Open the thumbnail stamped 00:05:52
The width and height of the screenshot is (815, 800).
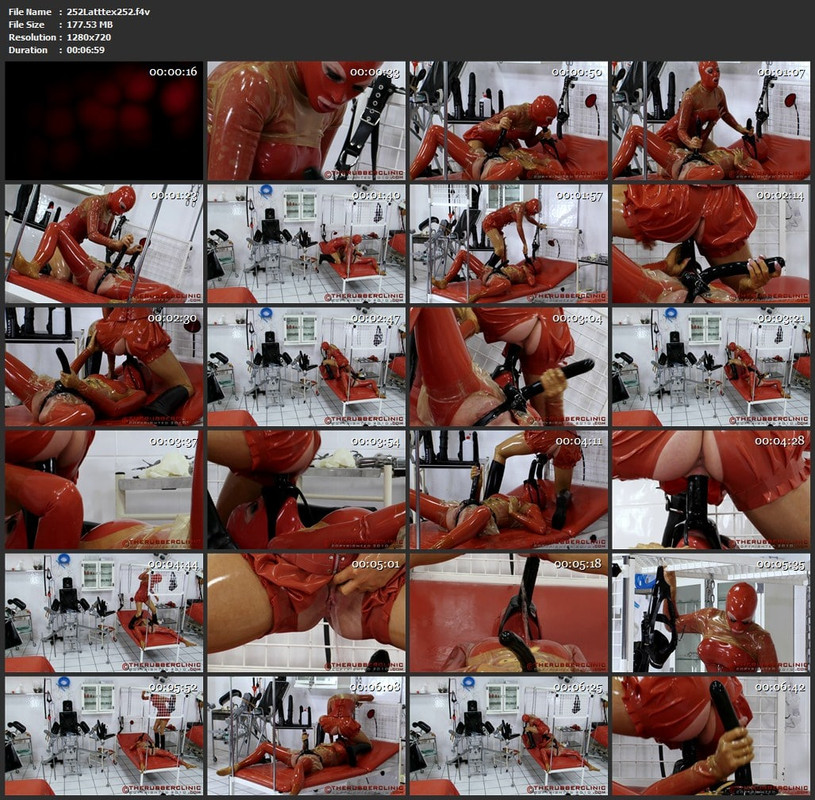pos(104,736)
